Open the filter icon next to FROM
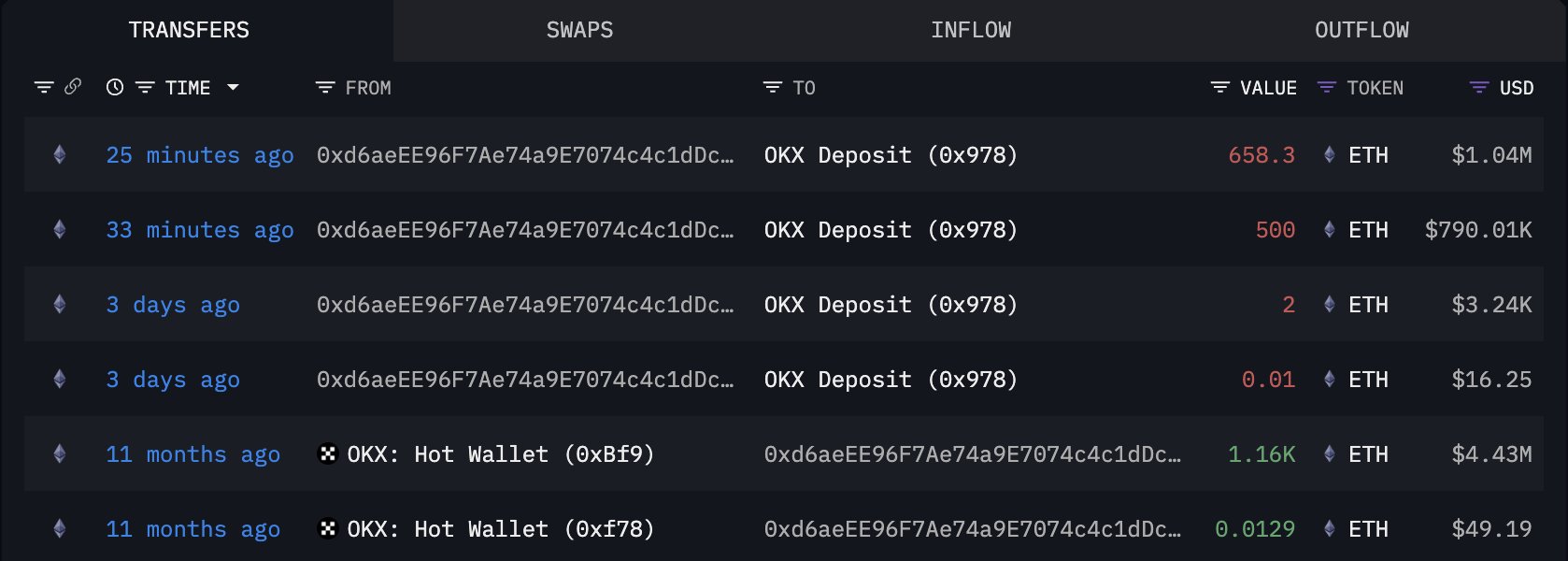Viewport: 1568px width, 561px height. coord(325,87)
